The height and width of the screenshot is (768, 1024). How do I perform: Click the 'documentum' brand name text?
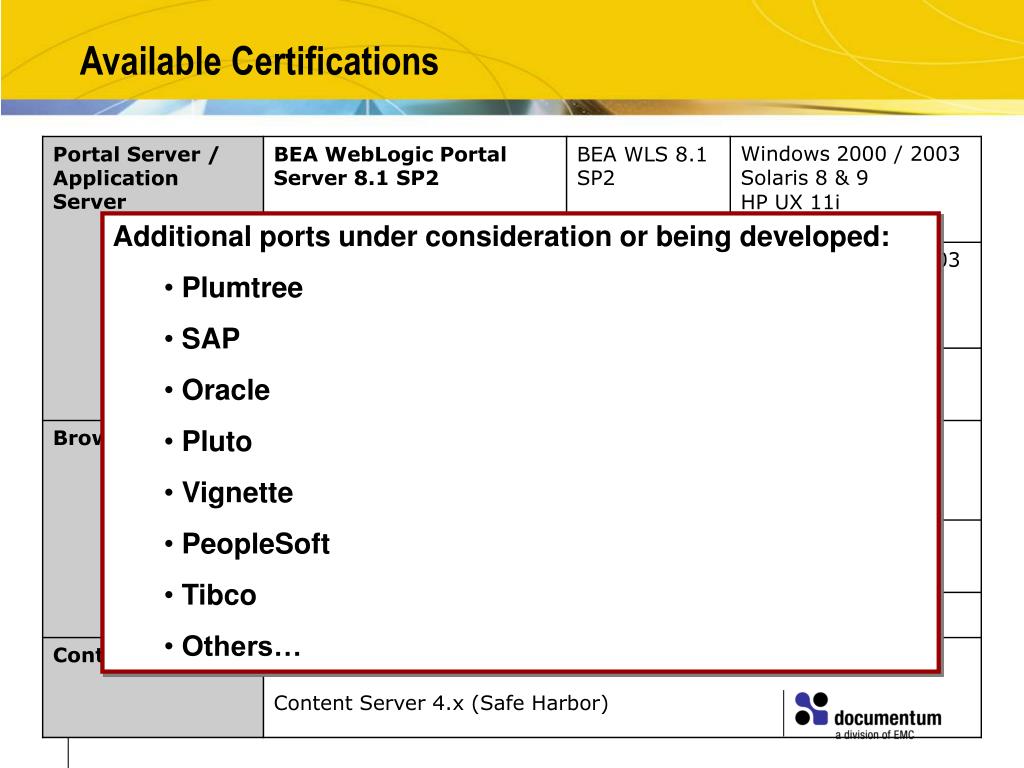[888, 718]
